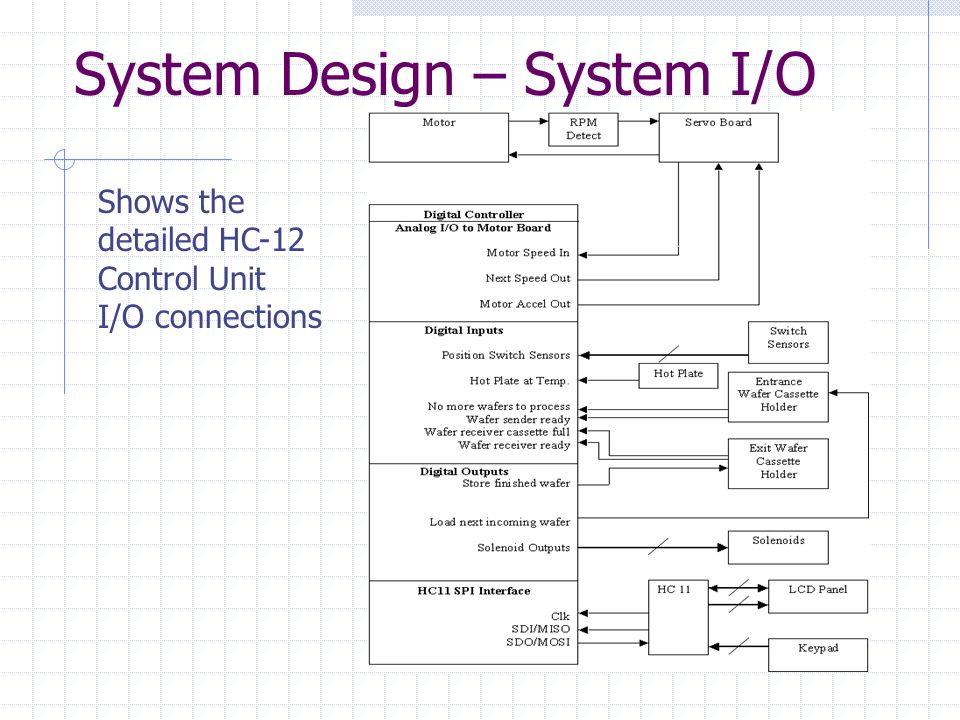Select the HC 11 block
The width and height of the screenshot is (960, 720).
678,617
